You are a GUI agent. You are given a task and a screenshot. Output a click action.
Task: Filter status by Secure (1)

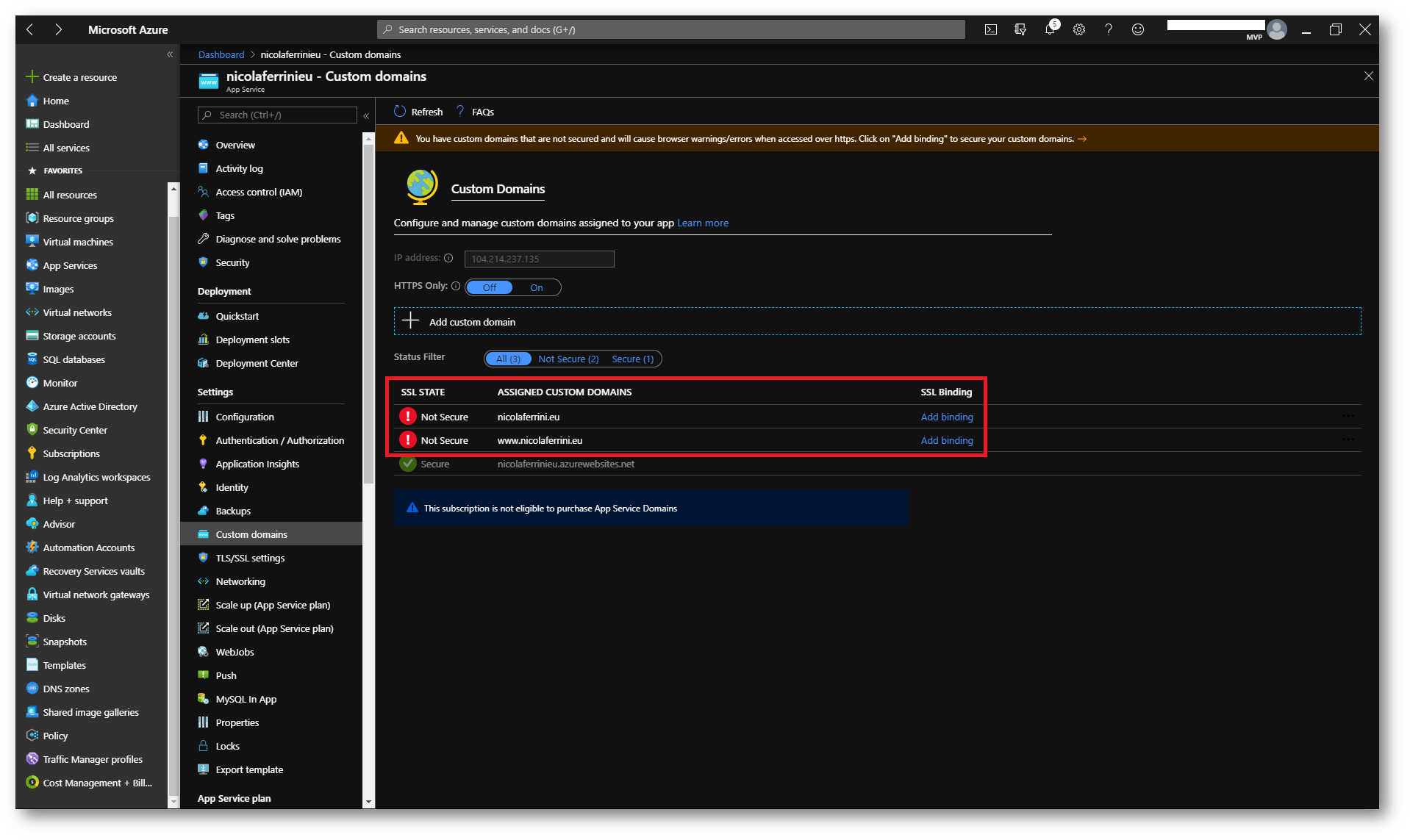(x=632, y=359)
